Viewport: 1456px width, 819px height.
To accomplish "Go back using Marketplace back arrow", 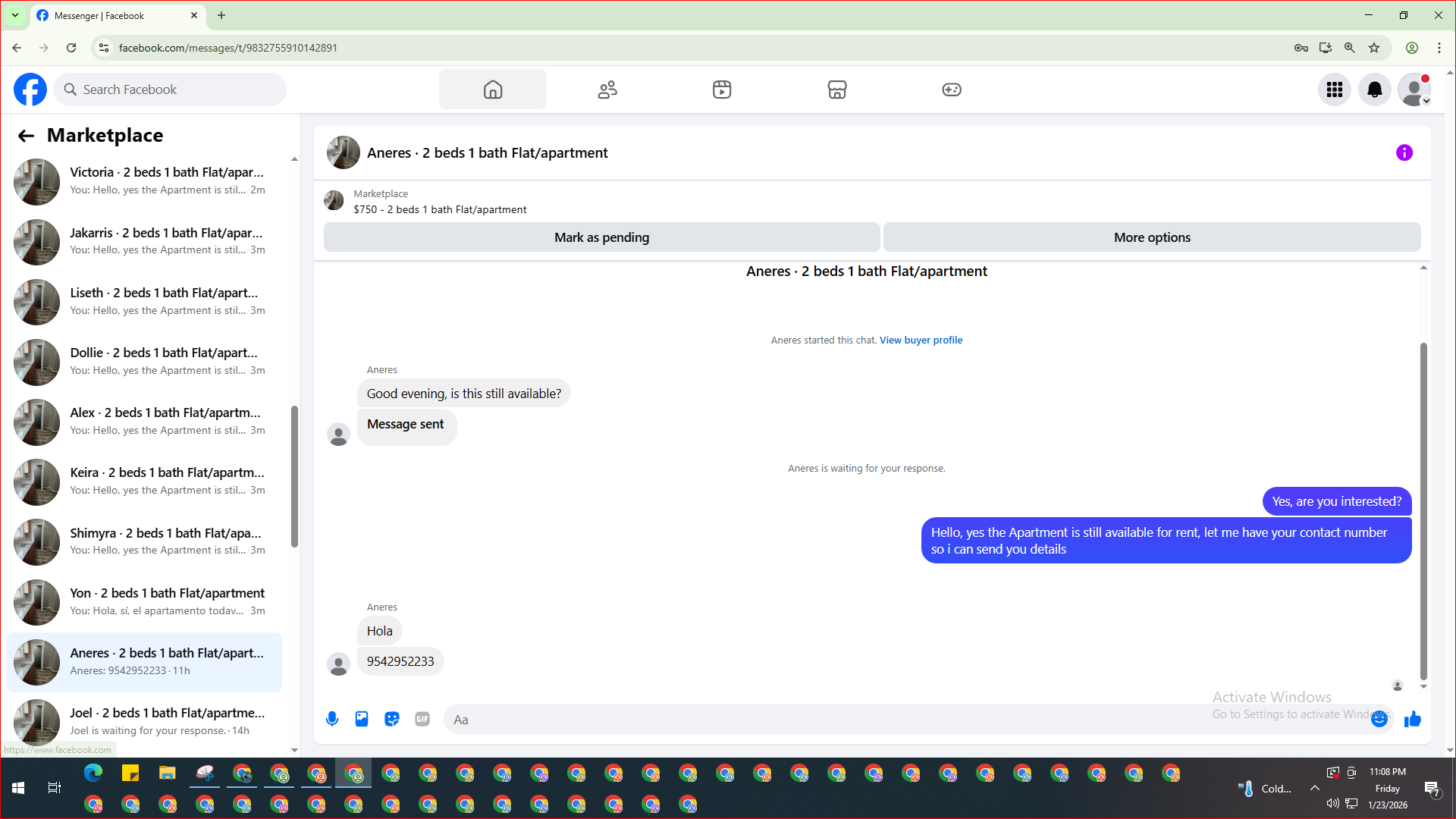I will pos(26,136).
